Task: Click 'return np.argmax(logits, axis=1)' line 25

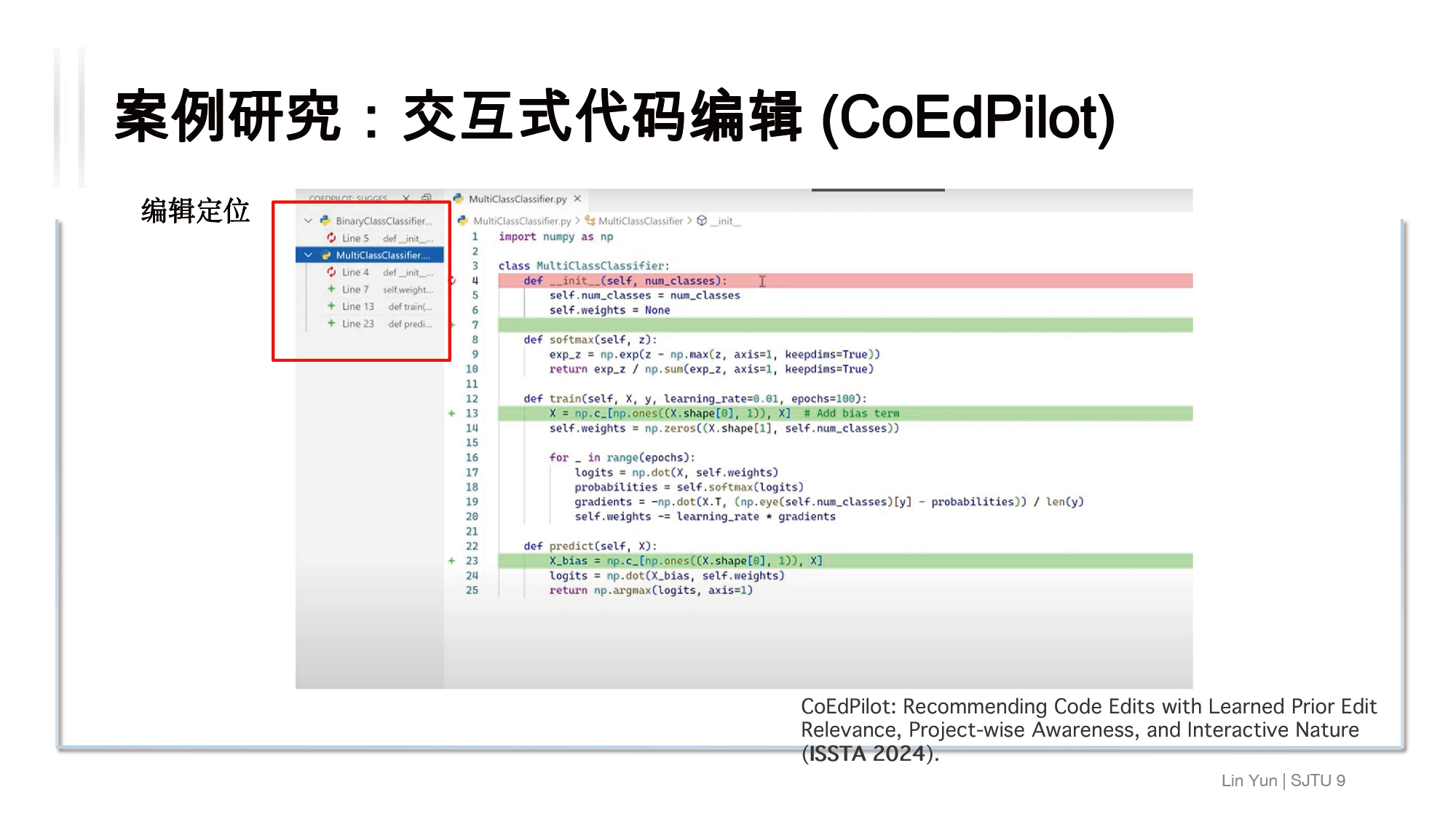Action: pyautogui.click(x=651, y=590)
